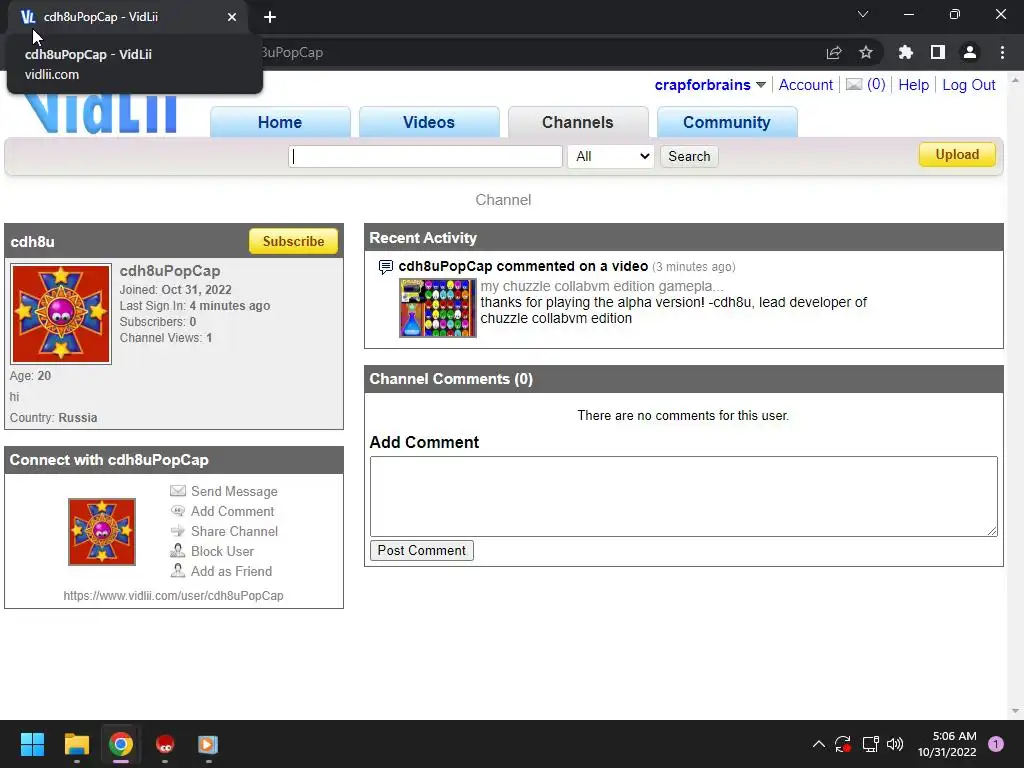Click the Add as Friend icon
Screen dimensions: 1024x768
pos(178,571)
